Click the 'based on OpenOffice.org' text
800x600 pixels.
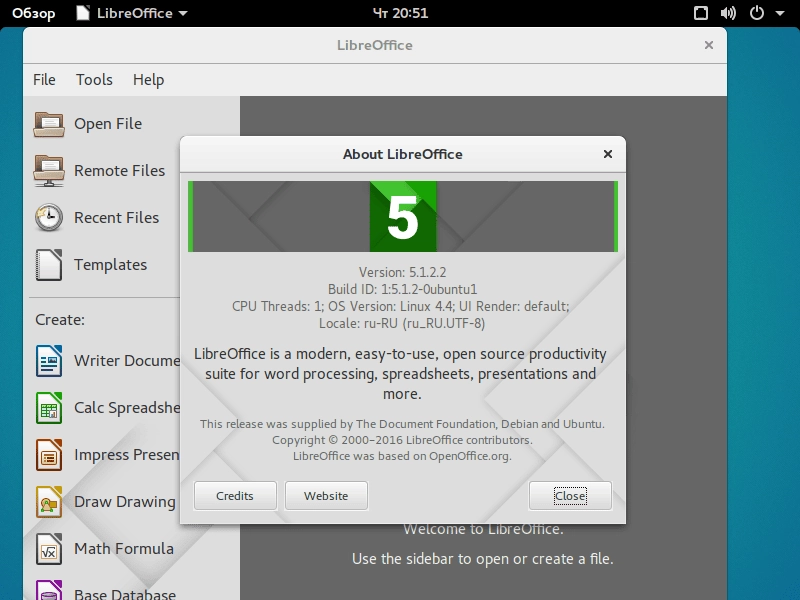(x=402, y=456)
